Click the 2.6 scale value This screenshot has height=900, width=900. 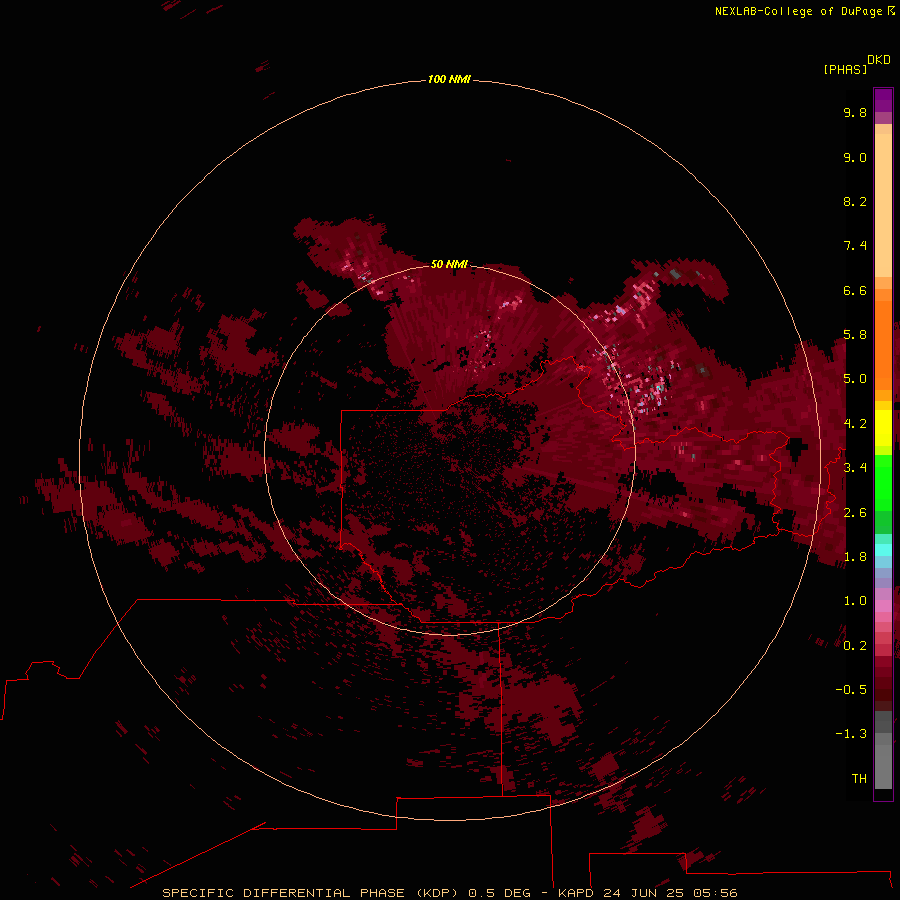point(855,512)
